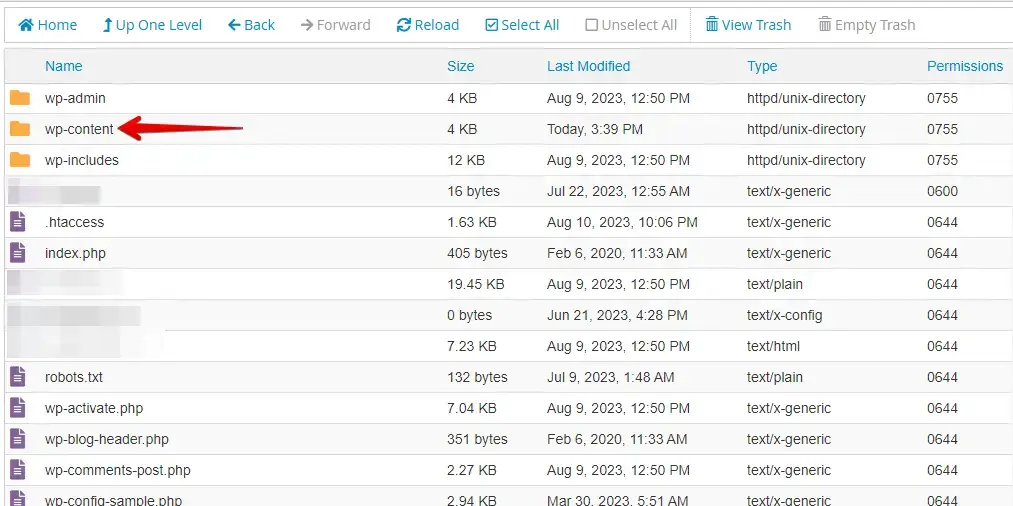Click the Today, 3:39 PM date

coord(595,129)
